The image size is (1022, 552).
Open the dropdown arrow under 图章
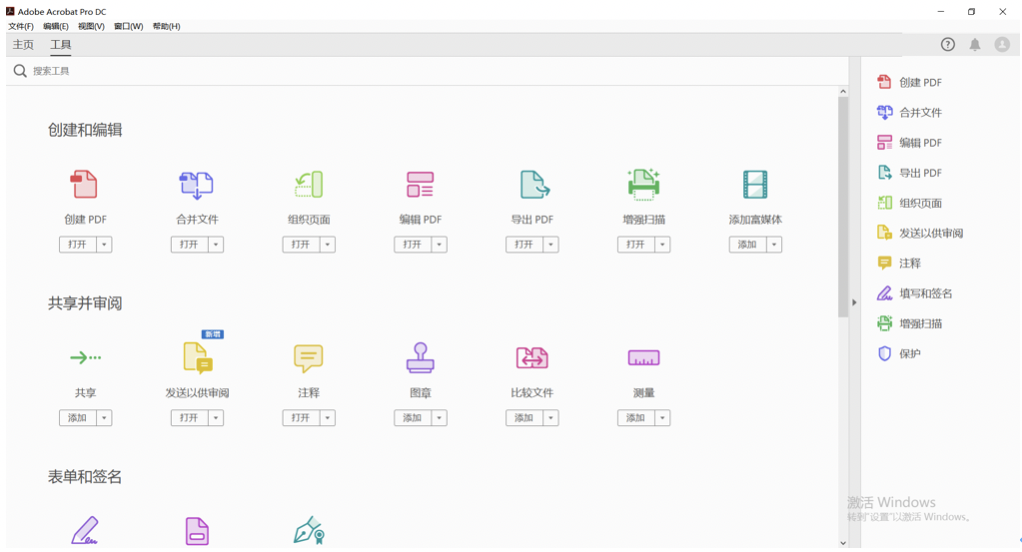[439, 418]
